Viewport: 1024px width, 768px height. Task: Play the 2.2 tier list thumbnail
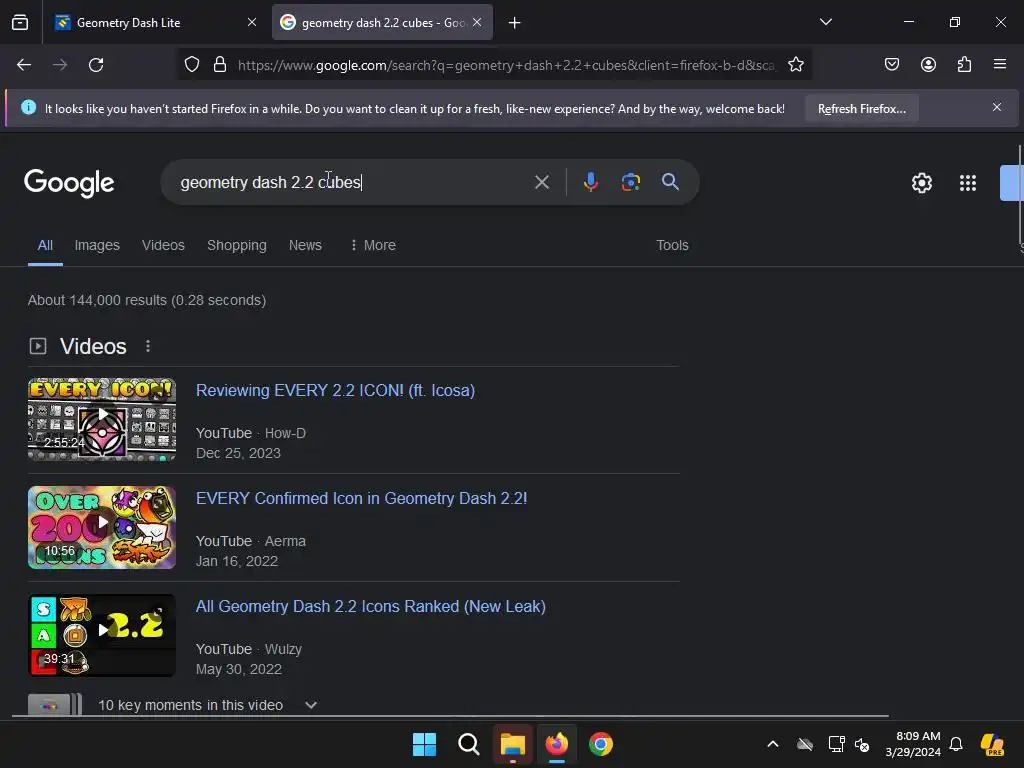pyautogui.click(x=102, y=635)
